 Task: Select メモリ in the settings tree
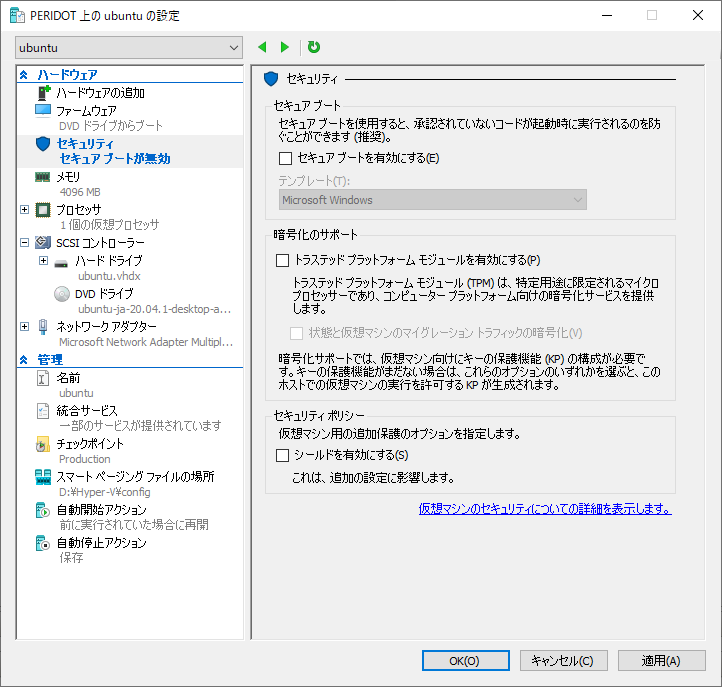pyautogui.click(x=68, y=177)
